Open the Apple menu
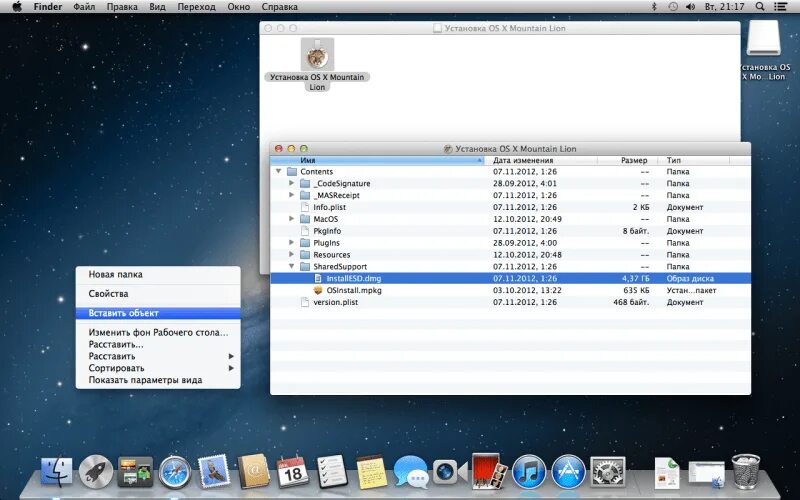The image size is (800, 500). coord(17,7)
